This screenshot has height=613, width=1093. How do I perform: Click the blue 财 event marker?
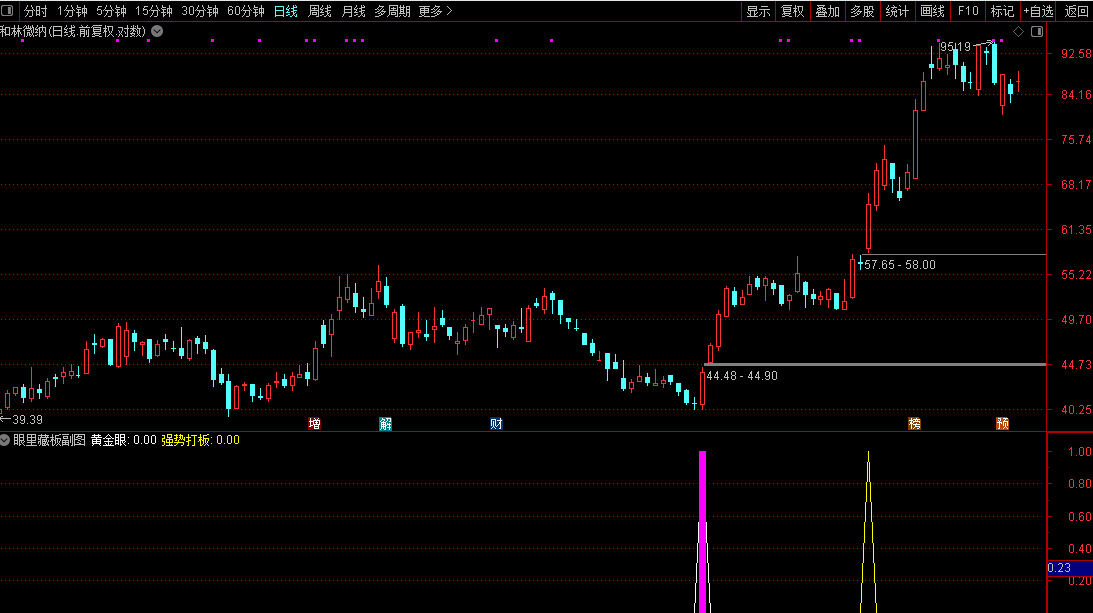tap(496, 423)
